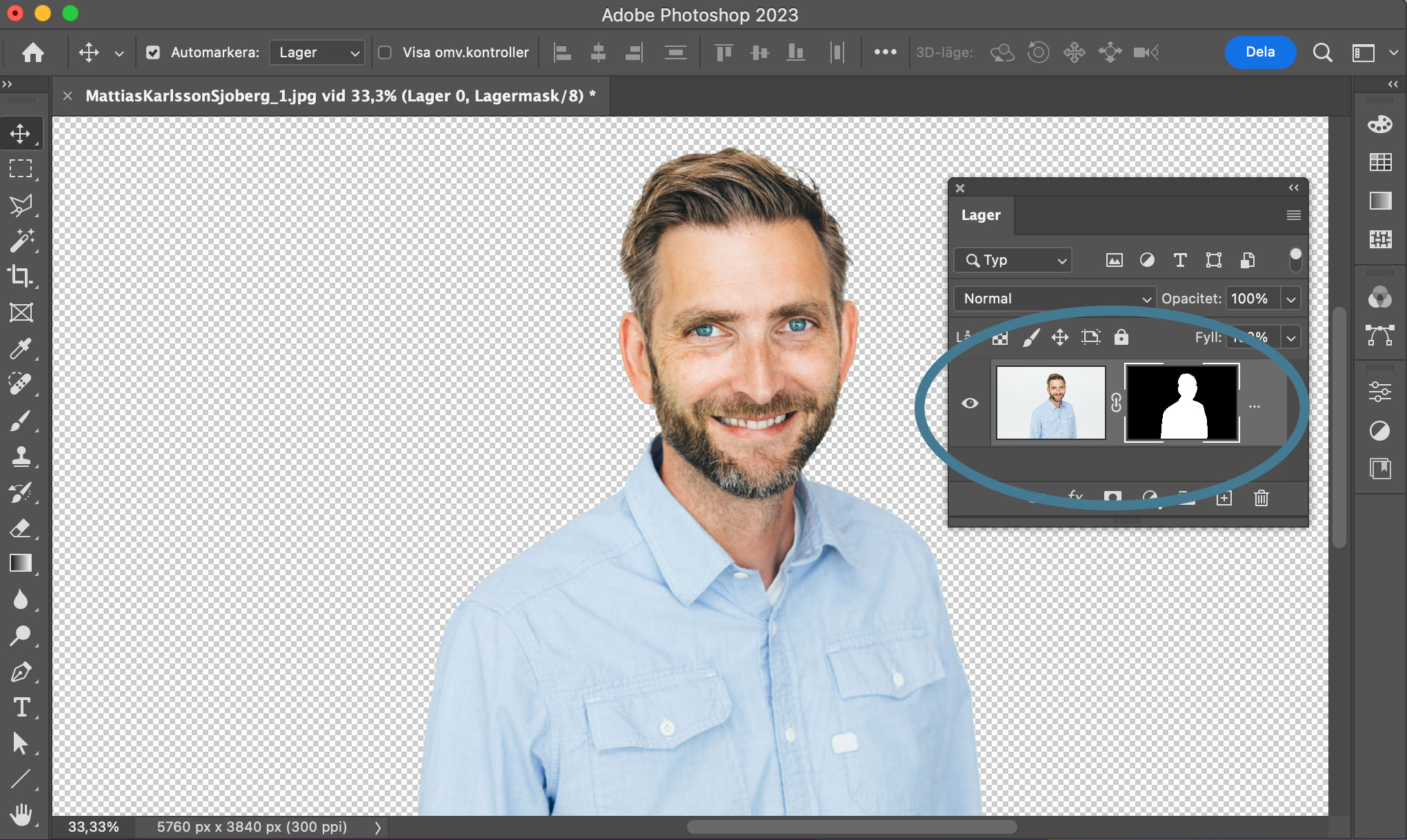This screenshot has height=840, width=1407.
Task: Expand the Move tool preset picker
Action: coord(119,52)
